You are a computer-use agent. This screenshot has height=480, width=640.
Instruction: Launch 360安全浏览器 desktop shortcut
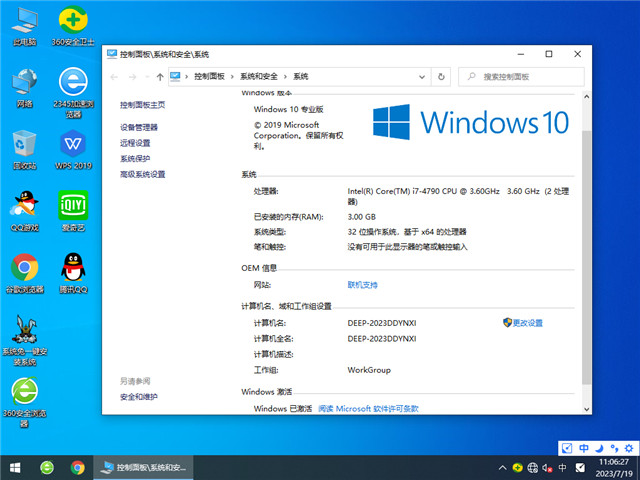[x=24, y=402]
